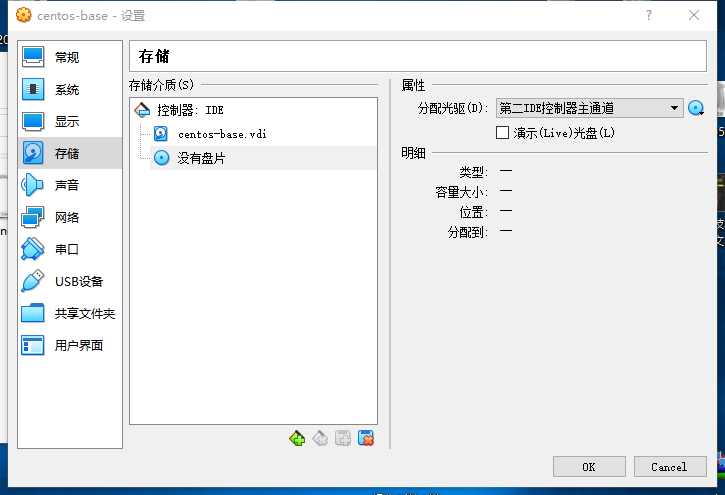Click the USB设备 plug icon
725x495 pixels.
(x=33, y=281)
